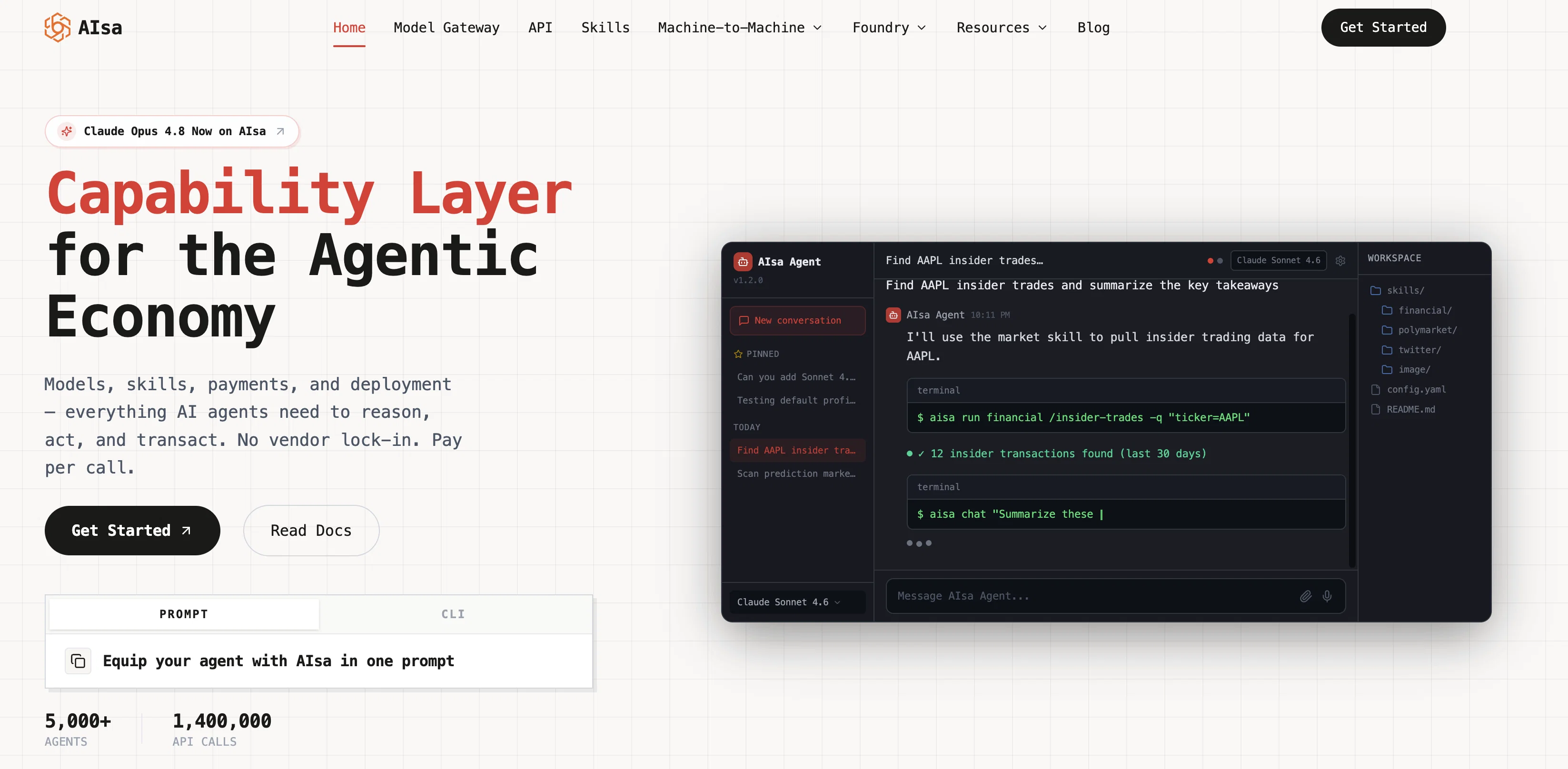Viewport: 1568px width, 769px height.
Task: Click the config.yaml file icon
Action: [1376, 389]
